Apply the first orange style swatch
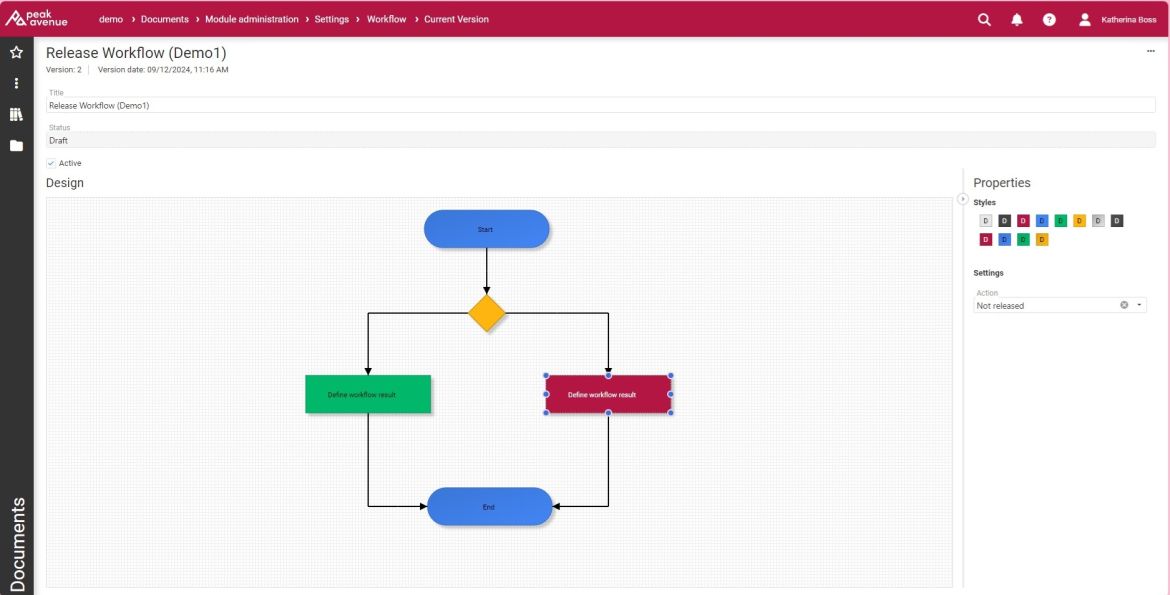The height and width of the screenshot is (595, 1170). tap(1079, 221)
